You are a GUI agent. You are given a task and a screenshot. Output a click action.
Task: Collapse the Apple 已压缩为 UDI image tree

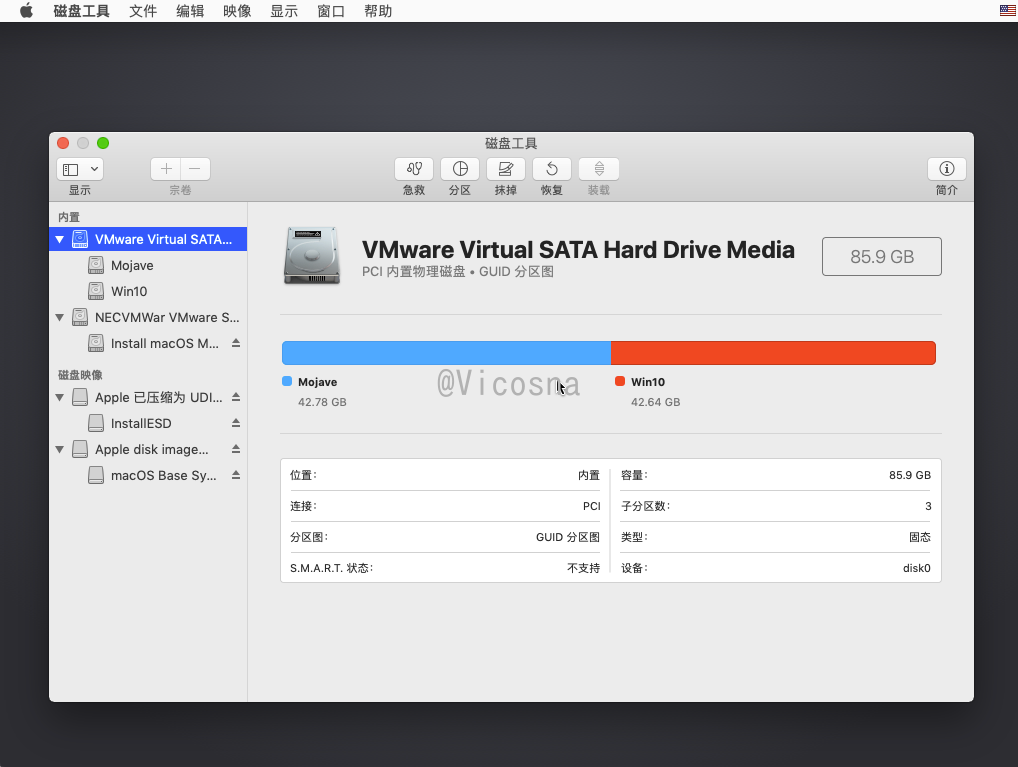click(x=60, y=397)
